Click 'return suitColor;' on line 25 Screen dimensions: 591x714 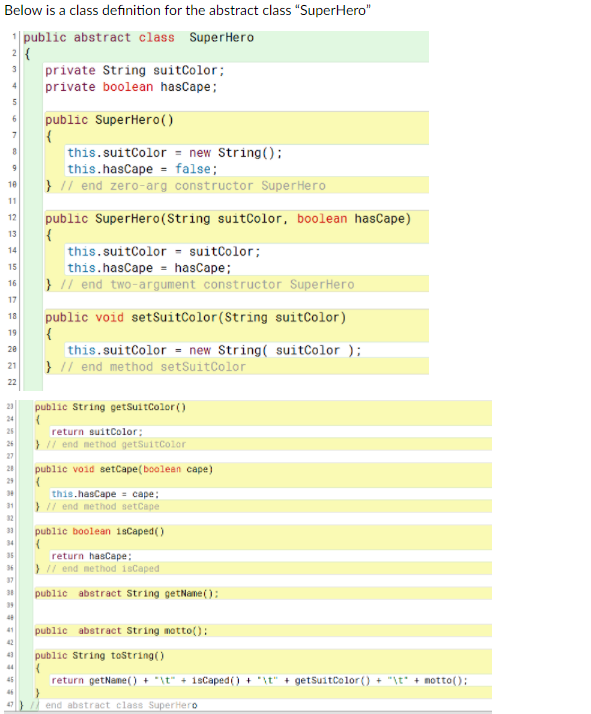[97, 432]
